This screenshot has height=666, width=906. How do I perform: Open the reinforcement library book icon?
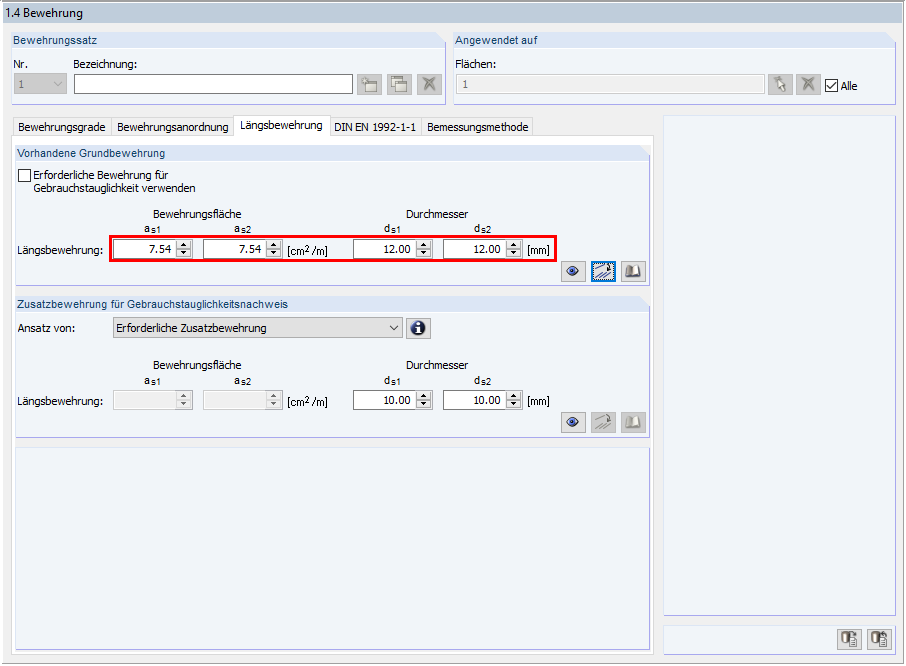pos(633,271)
